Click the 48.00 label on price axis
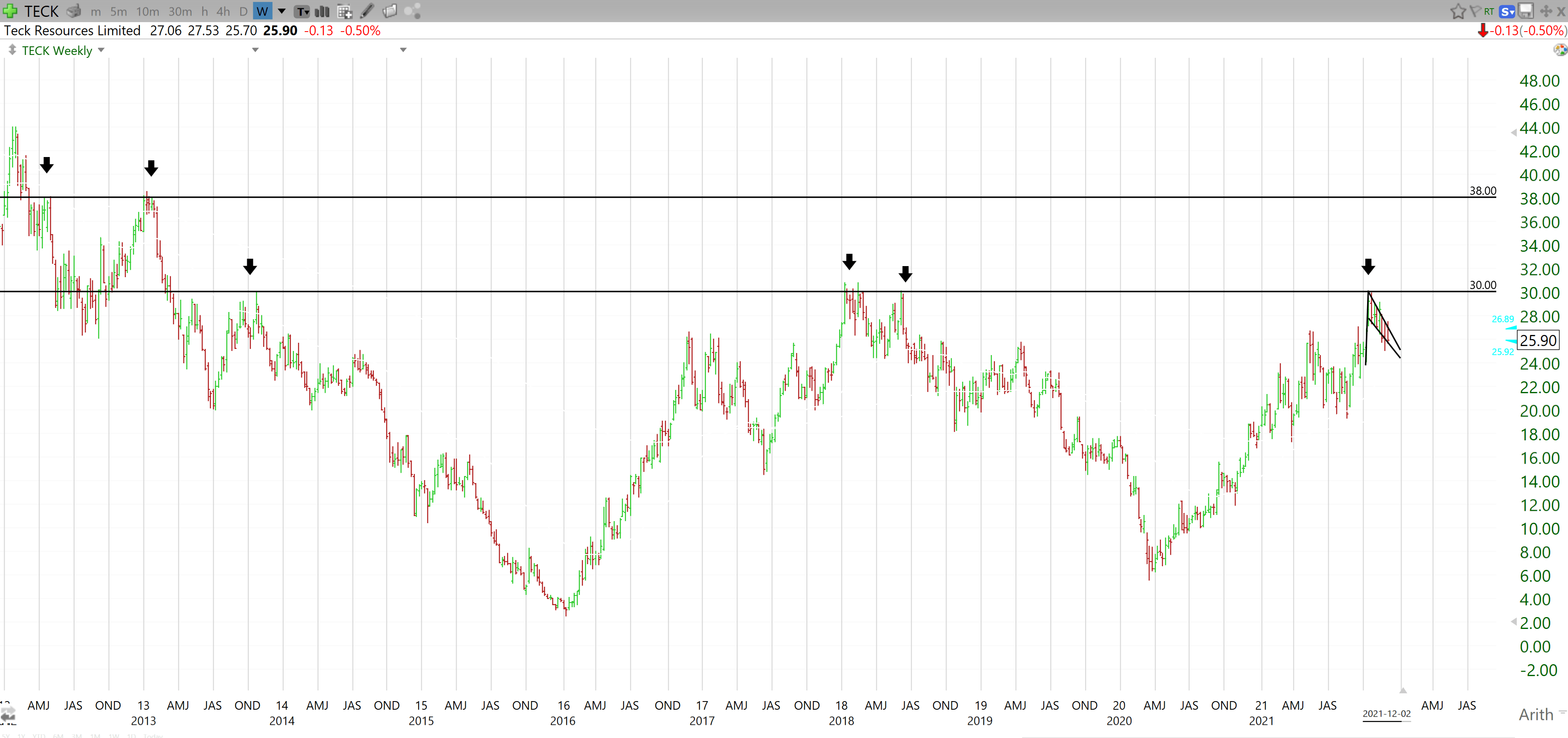This screenshot has width=1568, height=738. 1539,81
